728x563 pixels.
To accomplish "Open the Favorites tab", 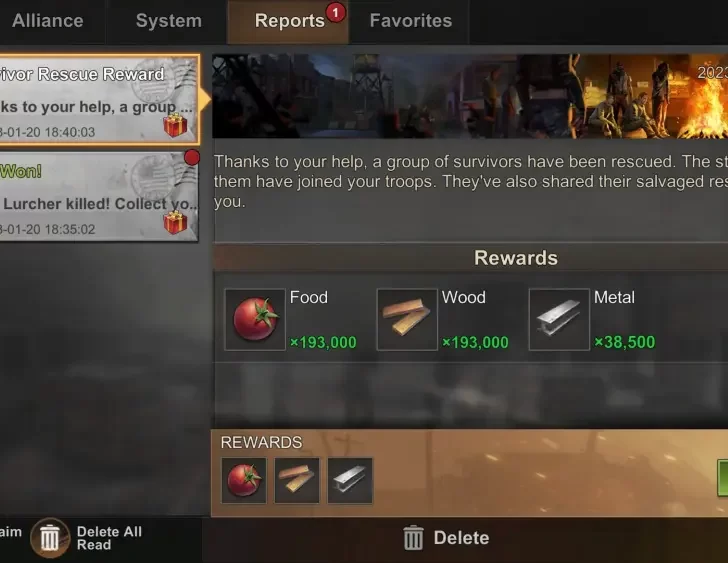I will [x=410, y=21].
